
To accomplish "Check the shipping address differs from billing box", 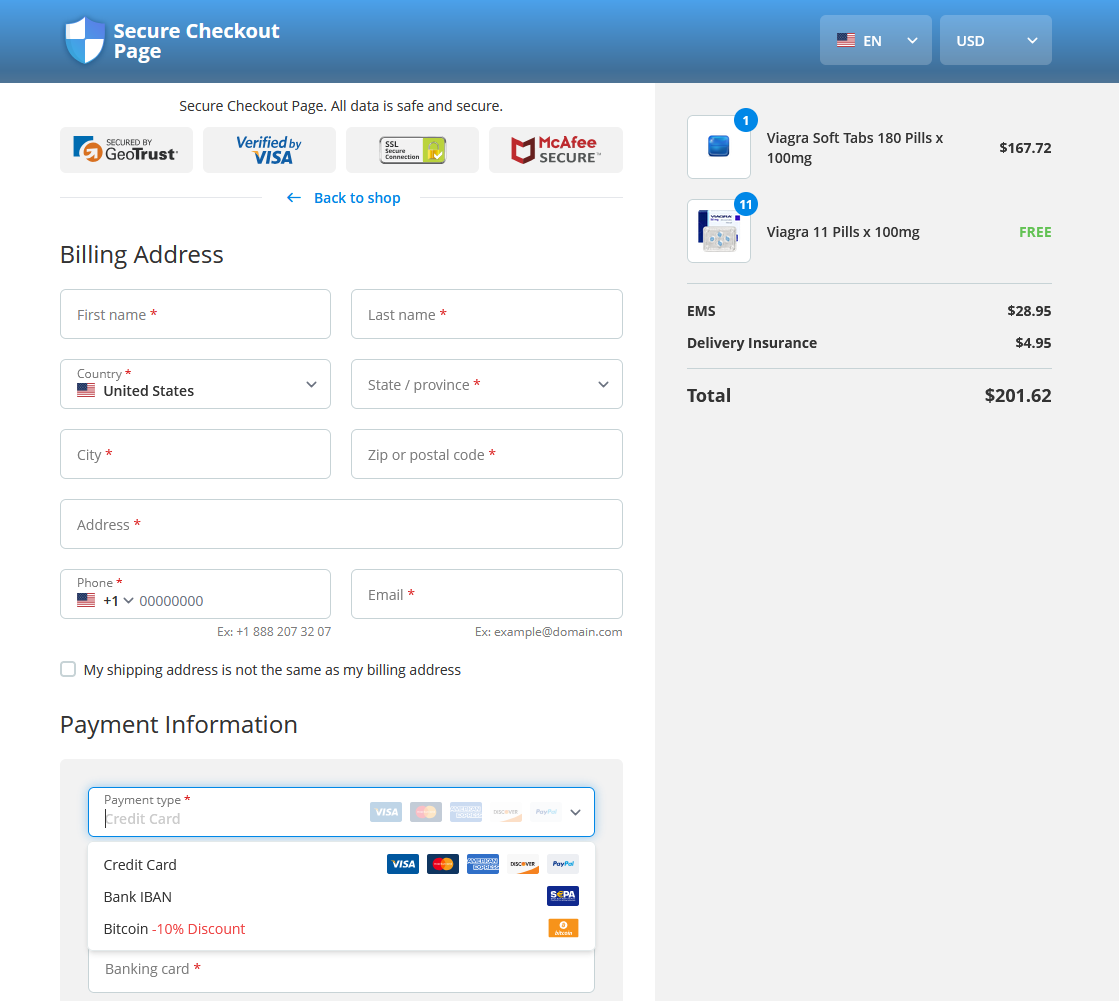I will coord(68,669).
